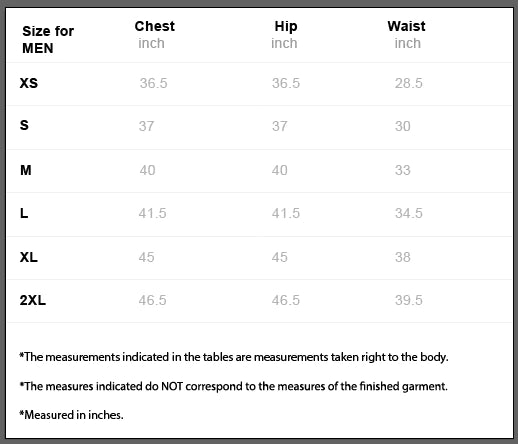The height and width of the screenshot is (444, 518).
Task: Click the M size row label
Action: pos(26,170)
